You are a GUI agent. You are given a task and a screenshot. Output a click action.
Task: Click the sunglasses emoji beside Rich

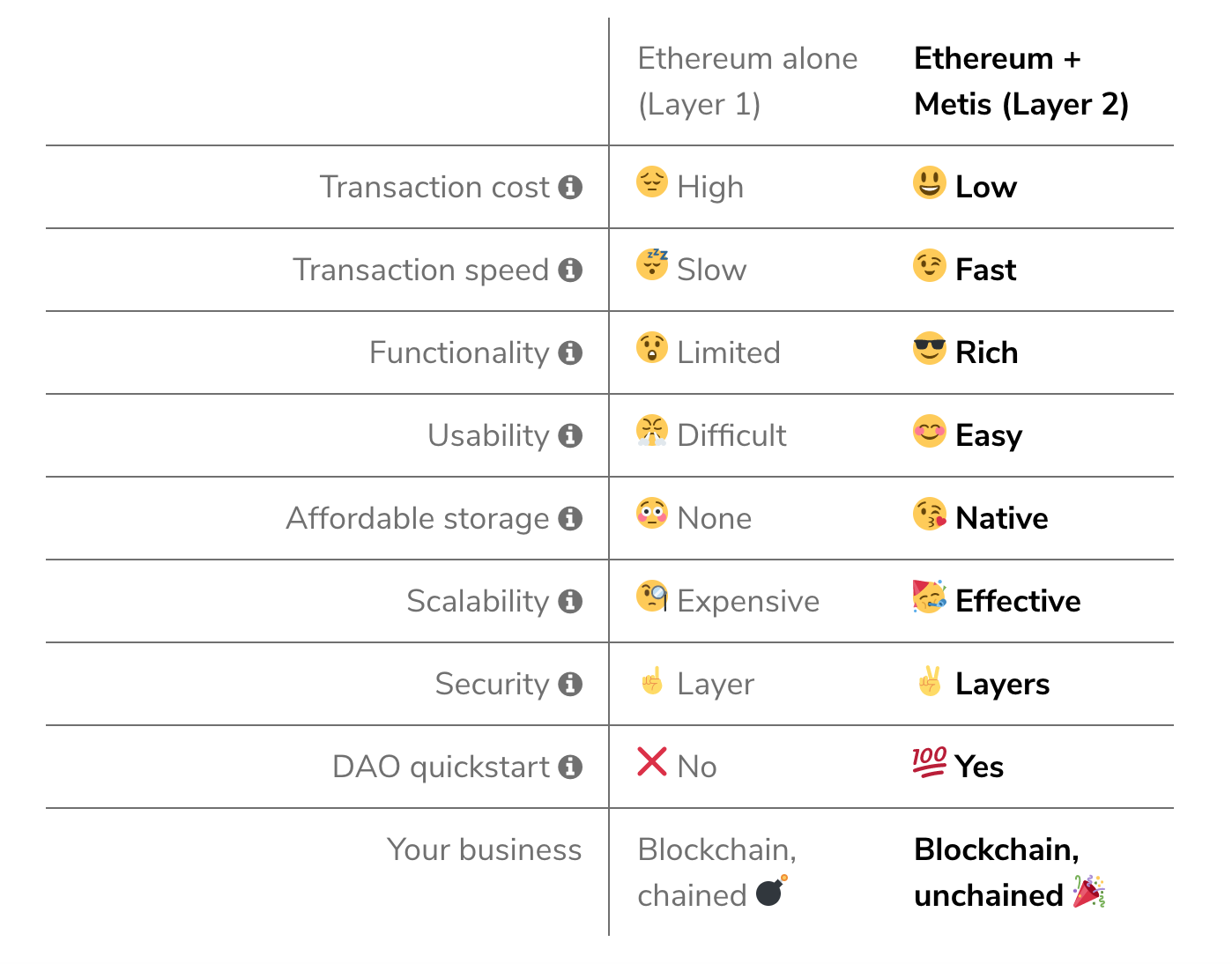click(929, 349)
